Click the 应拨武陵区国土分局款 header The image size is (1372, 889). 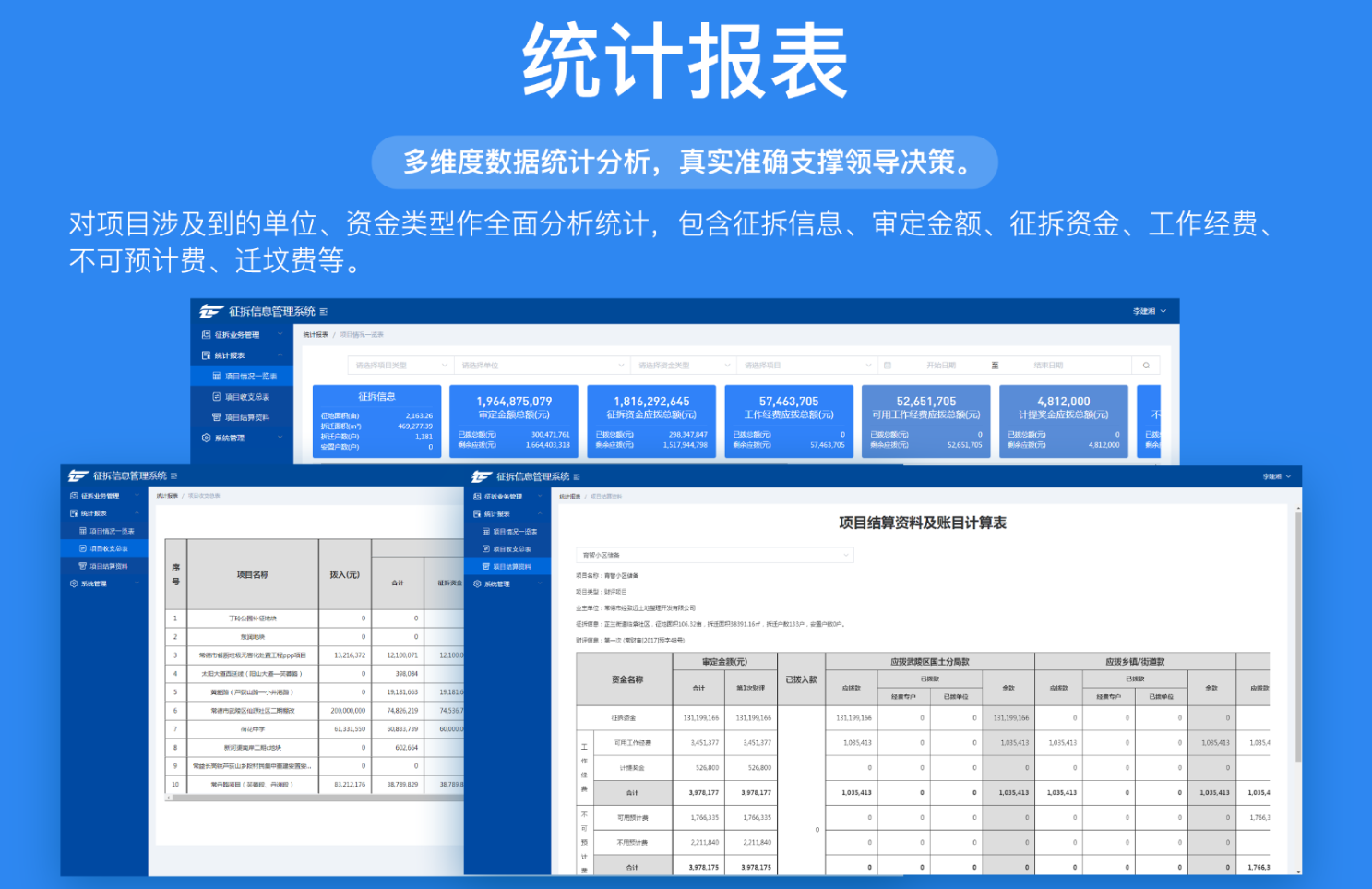coord(930,662)
